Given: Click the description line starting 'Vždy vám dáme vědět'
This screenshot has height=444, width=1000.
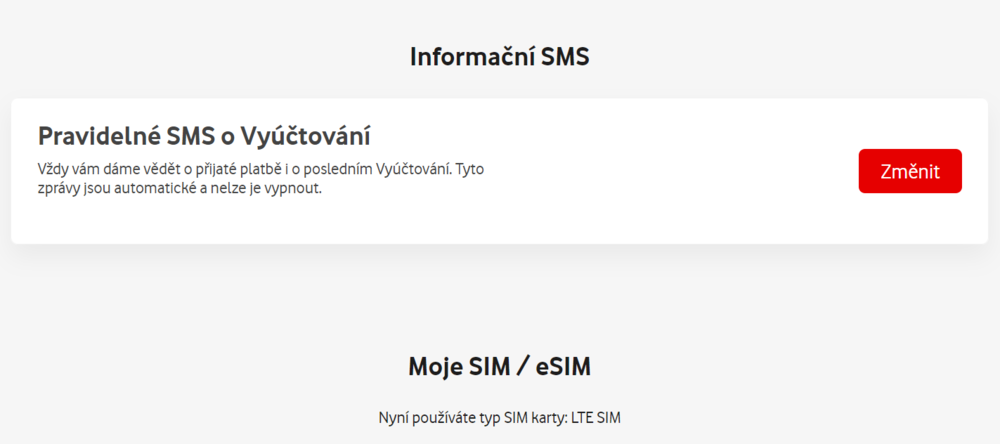Looking at the screenshot, I should click(260, 169).
